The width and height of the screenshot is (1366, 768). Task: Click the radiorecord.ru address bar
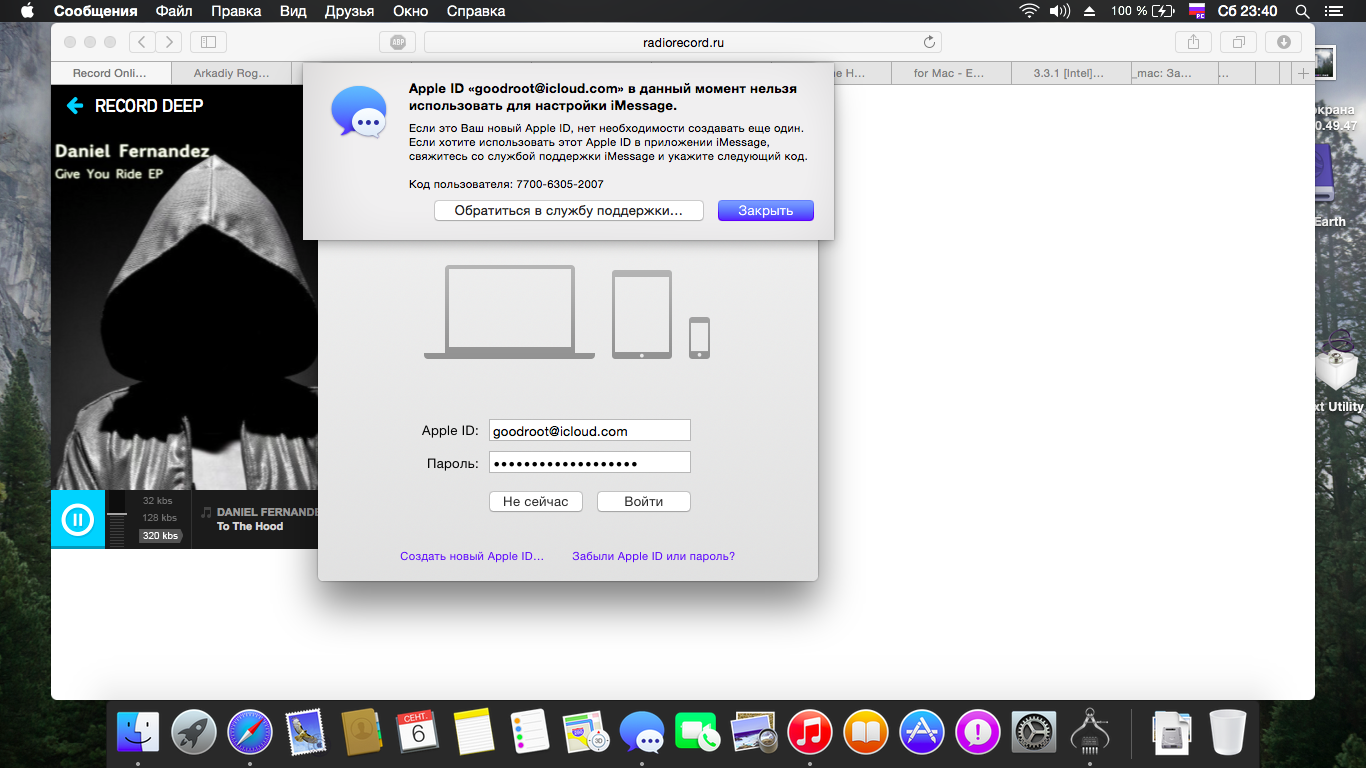click(x=683, y=42)
